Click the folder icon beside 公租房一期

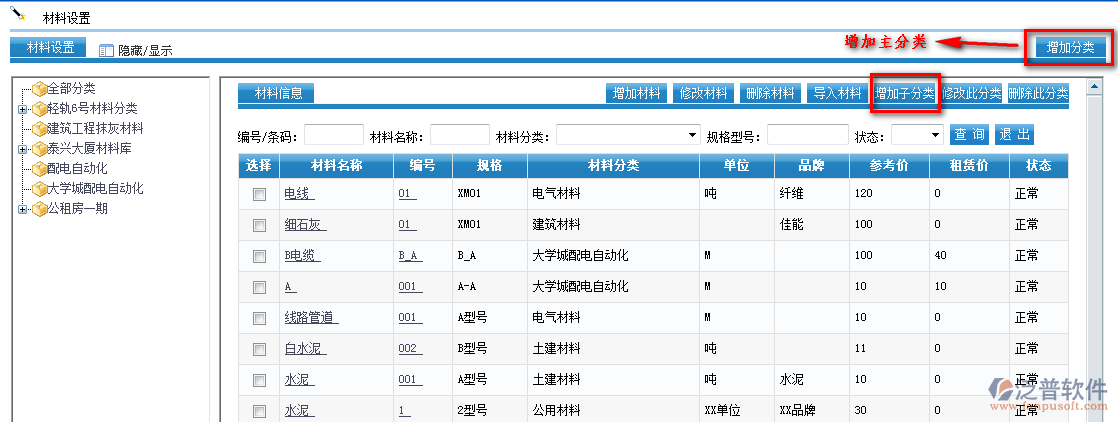click(39, 209)
